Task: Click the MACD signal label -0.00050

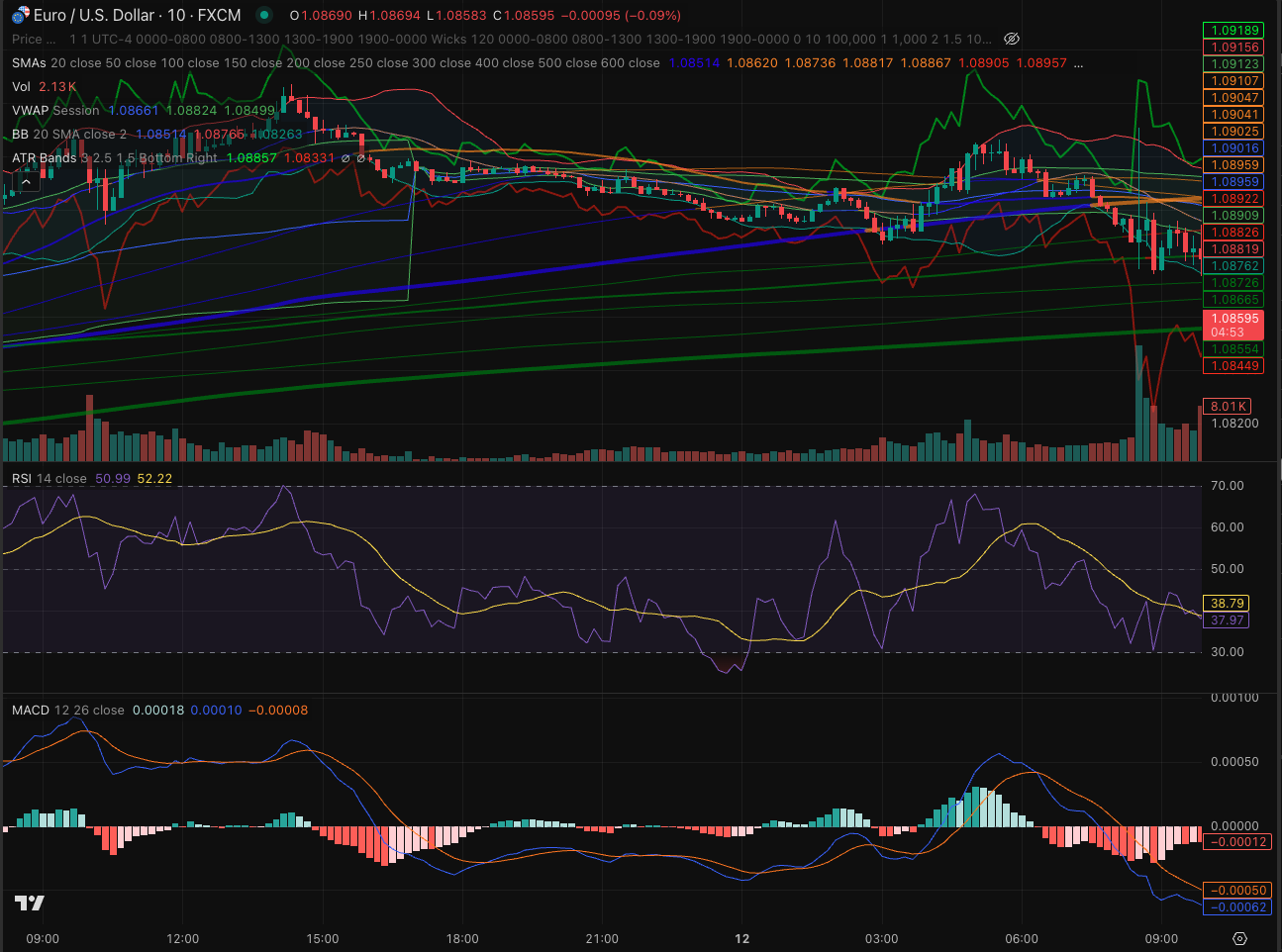Action: pos(1236,890)
